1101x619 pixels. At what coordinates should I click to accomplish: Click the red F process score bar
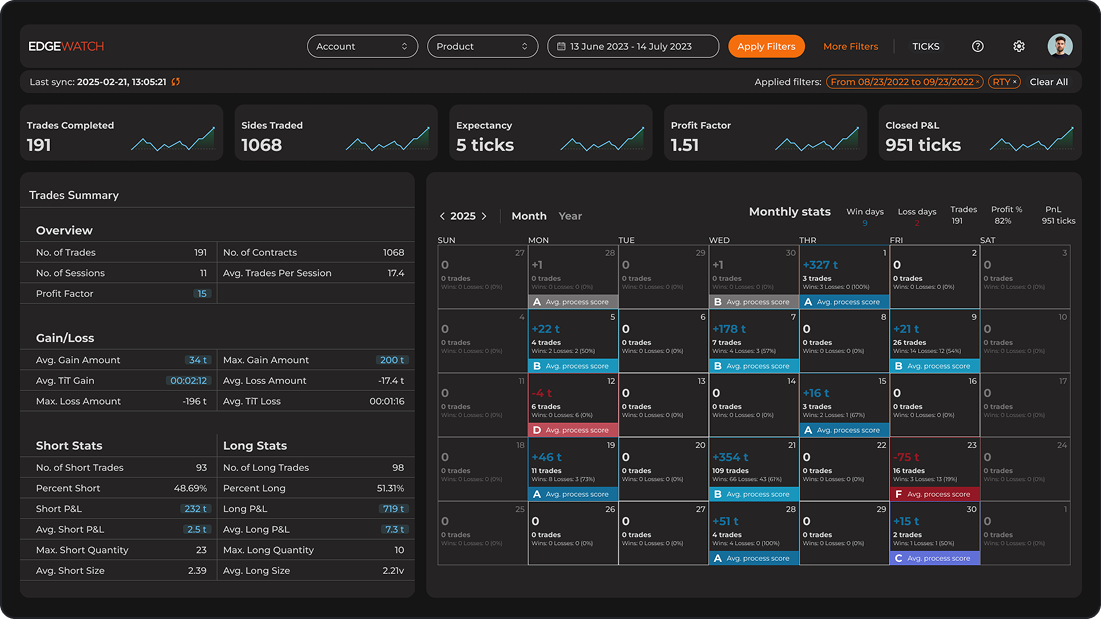(934, 494)
